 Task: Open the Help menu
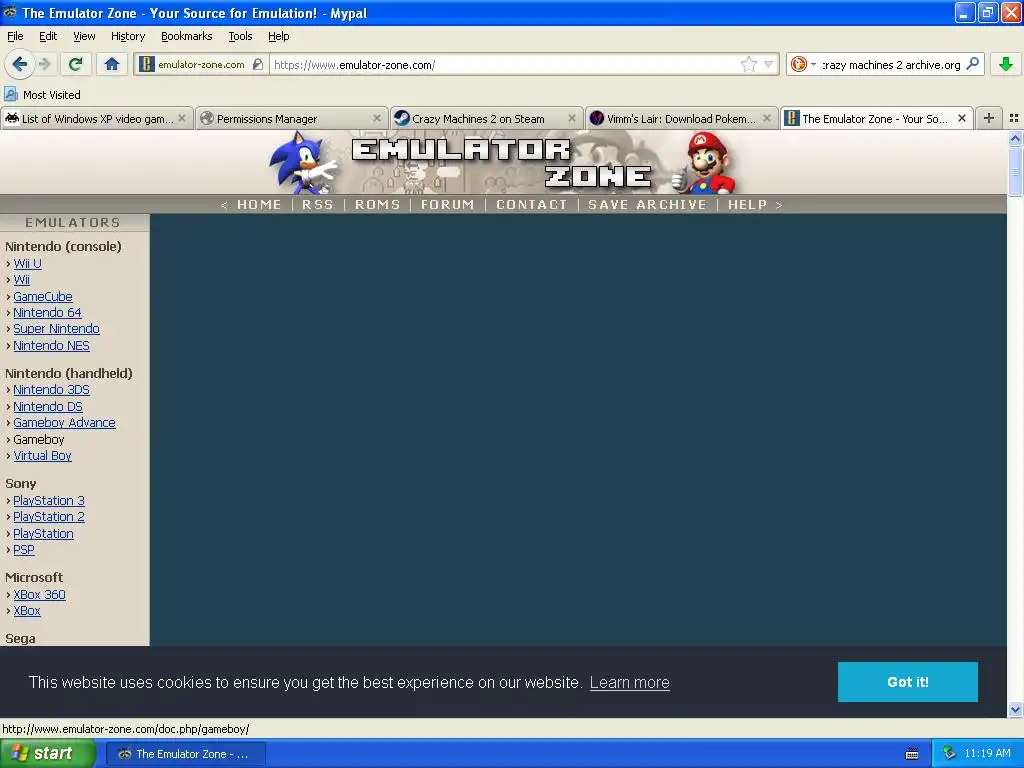[x=278, y=36]
